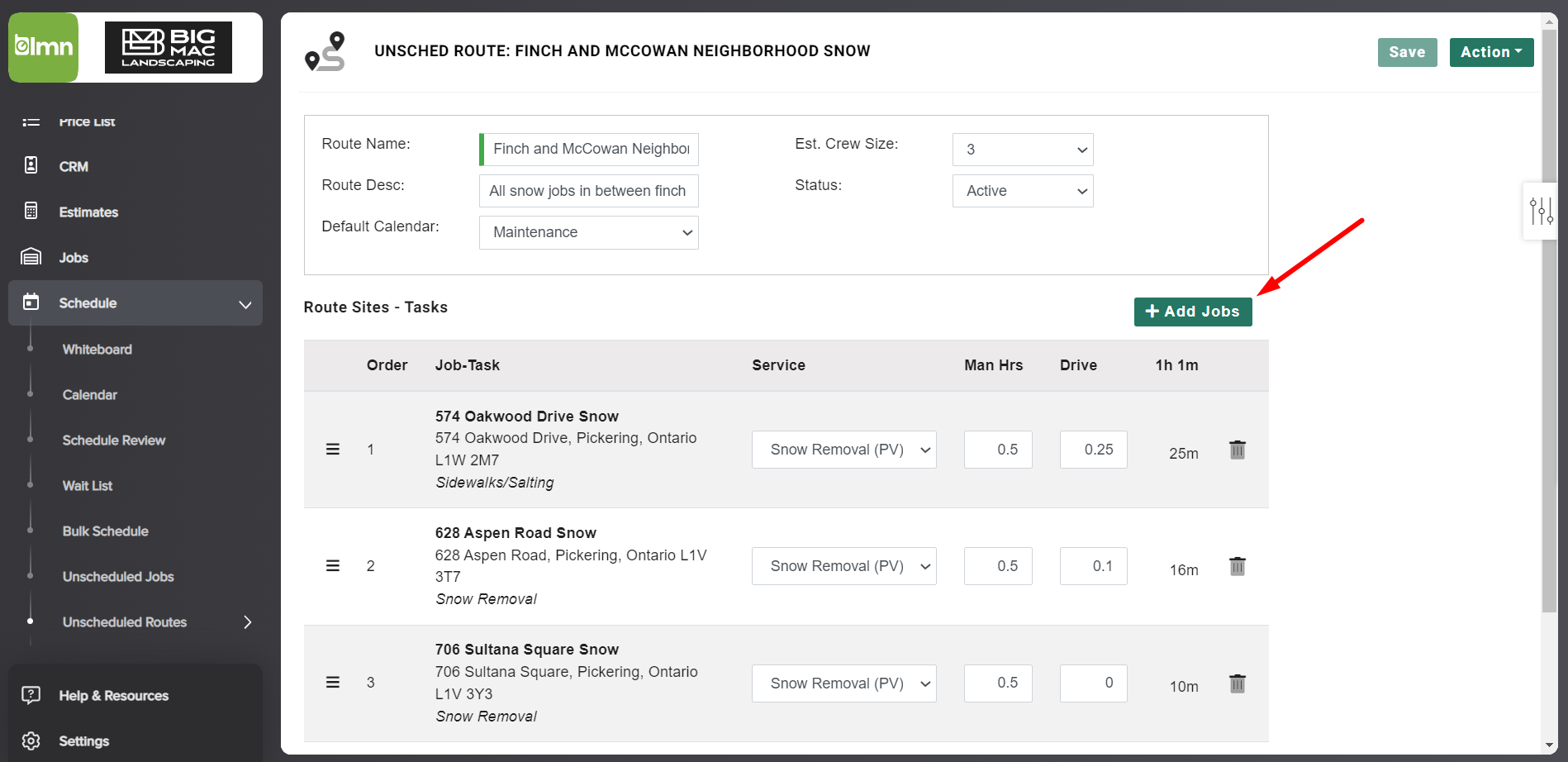Click the drag handle for 706 Sultana Square row
This screenshot has width=1568, height=762.
[x=333, y=683]
